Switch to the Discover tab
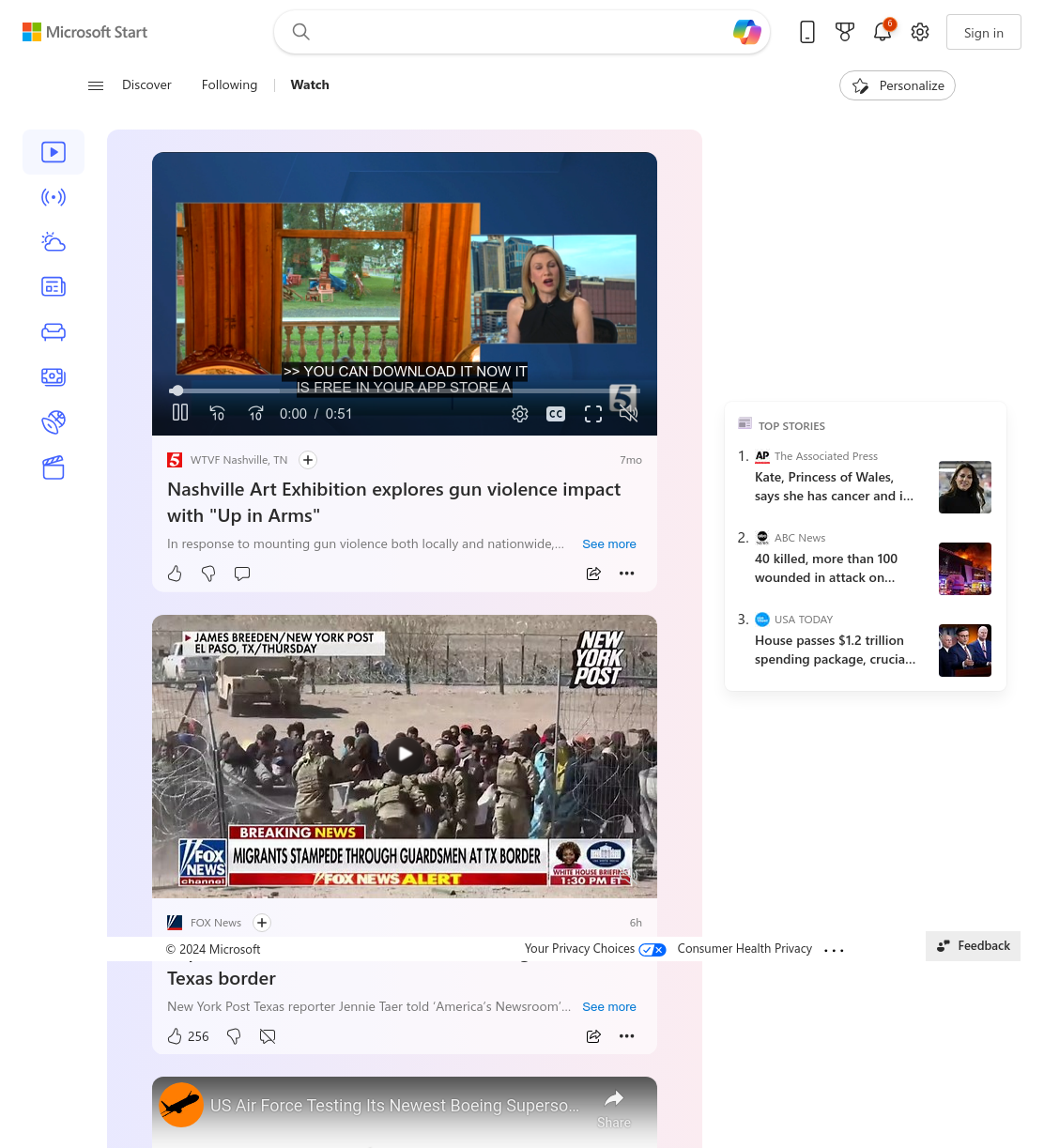The height and width of the screenshot is (1148, 1044). coord(146,84)
